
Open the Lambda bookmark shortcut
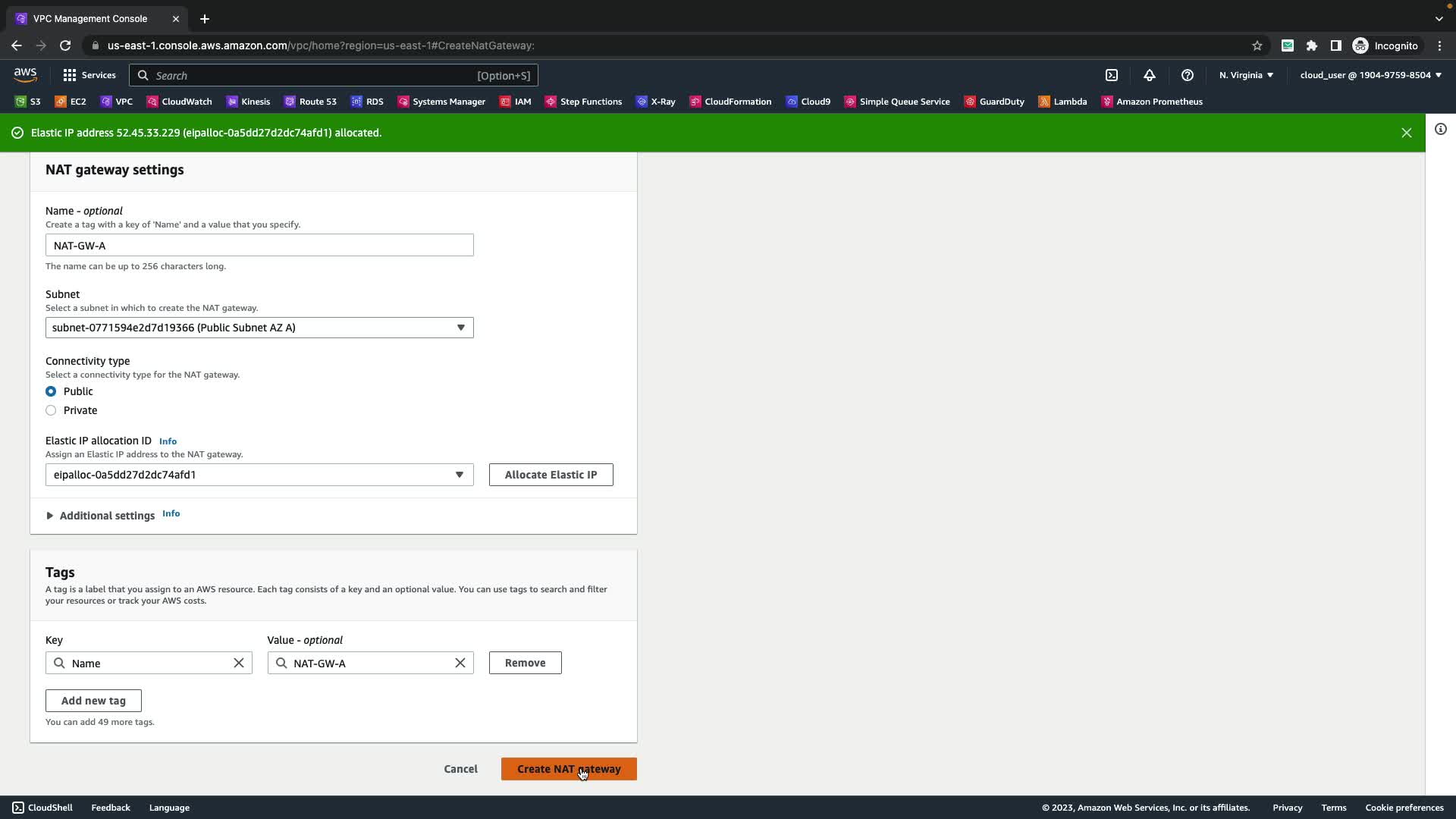1062,102
